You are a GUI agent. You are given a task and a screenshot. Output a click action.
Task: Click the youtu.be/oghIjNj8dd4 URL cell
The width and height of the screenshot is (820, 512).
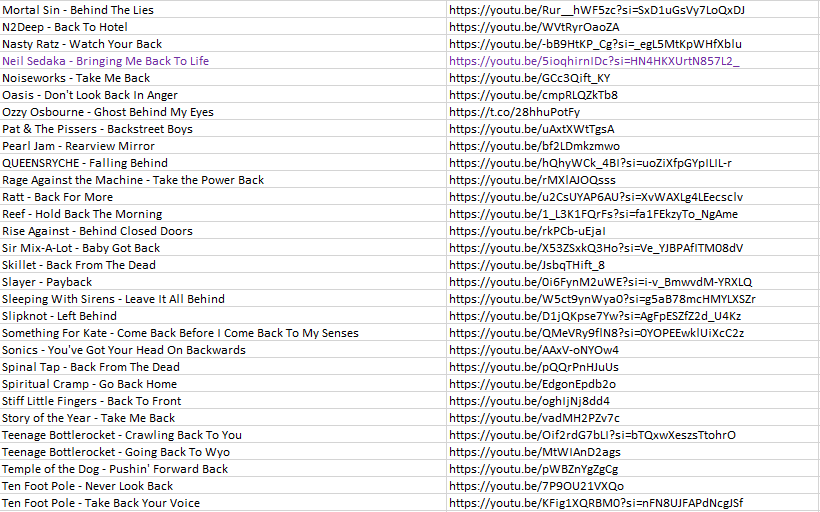633,401
